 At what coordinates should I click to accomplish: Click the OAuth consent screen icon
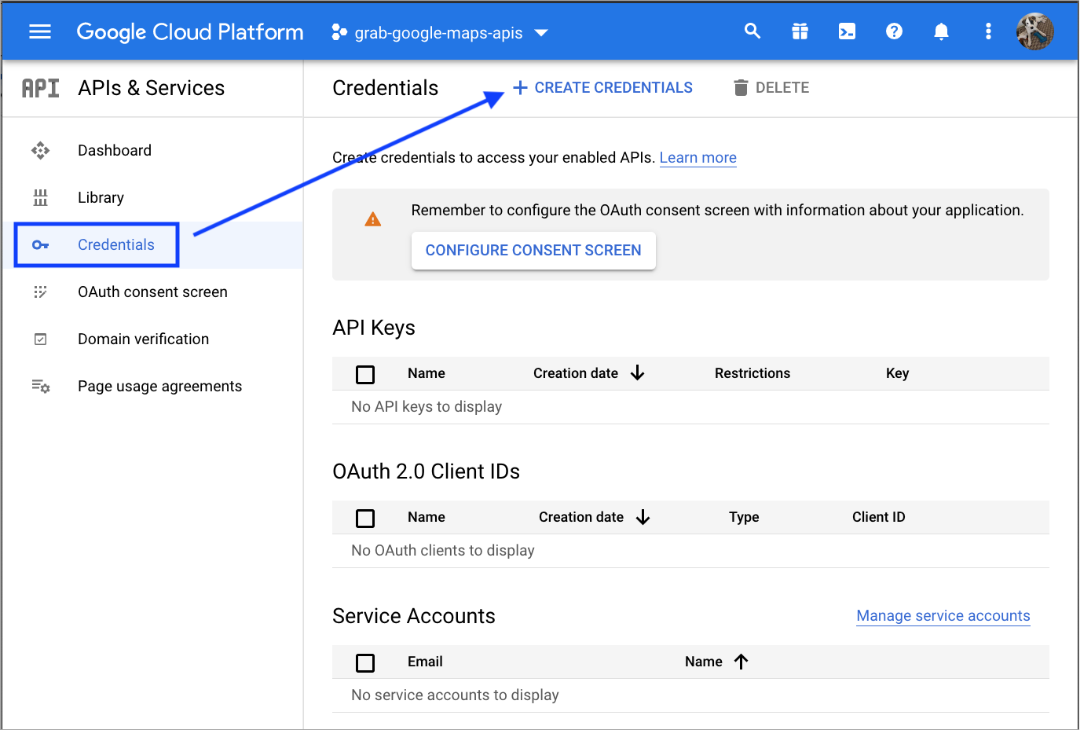[x=41, y=292]
